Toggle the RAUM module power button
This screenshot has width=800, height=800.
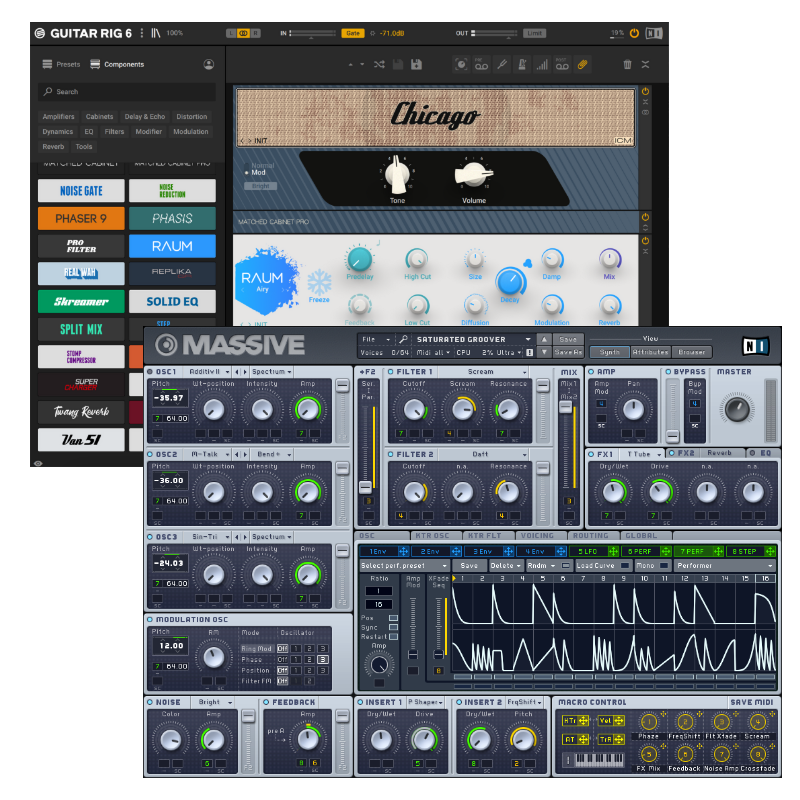[x=645, y=240]
